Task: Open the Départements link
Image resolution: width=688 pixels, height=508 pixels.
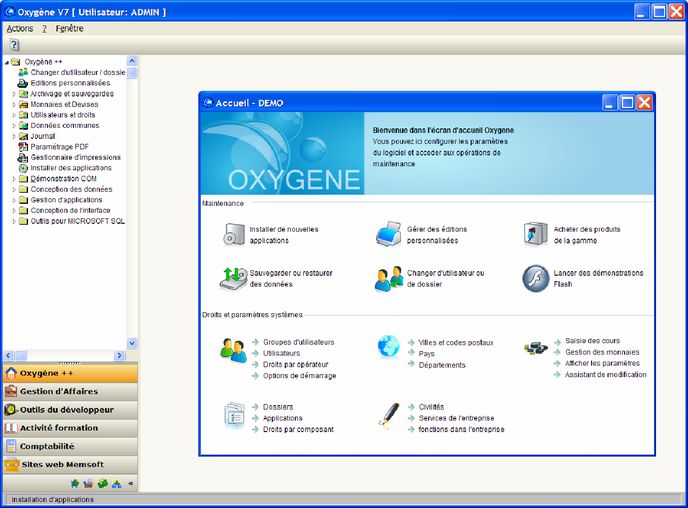Action: tap(441, 365)
